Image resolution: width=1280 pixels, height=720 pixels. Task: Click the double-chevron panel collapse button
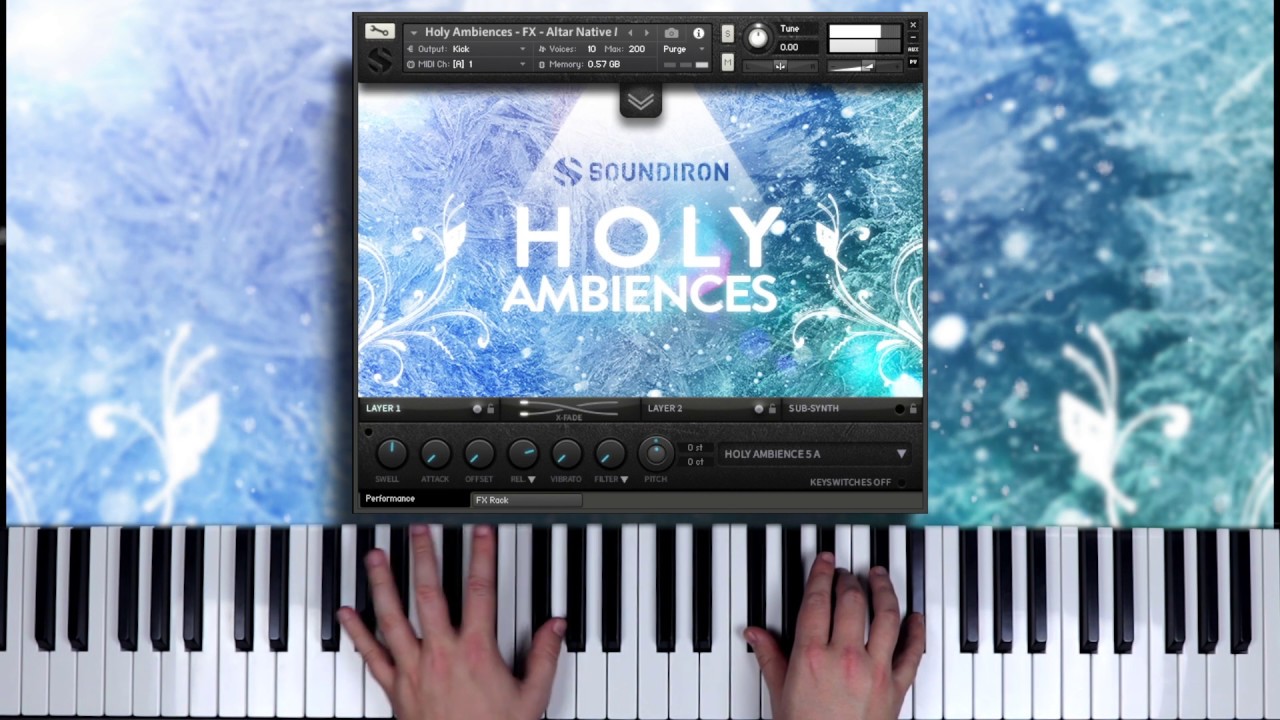tap(641, 100)
